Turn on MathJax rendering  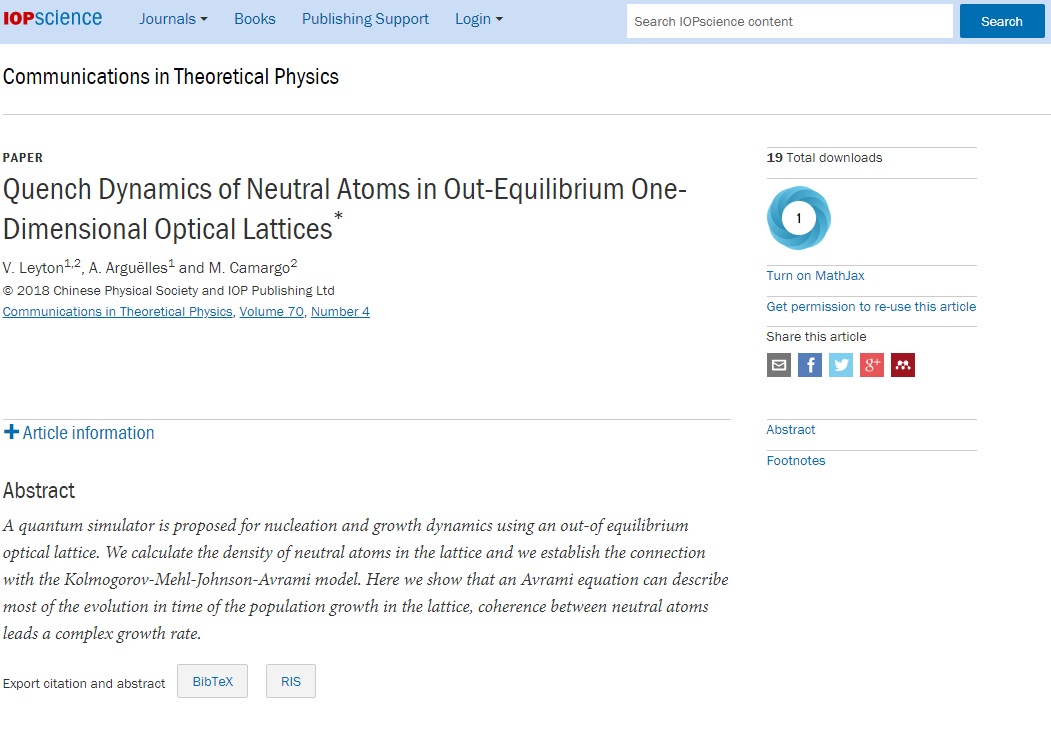[815, 276]
